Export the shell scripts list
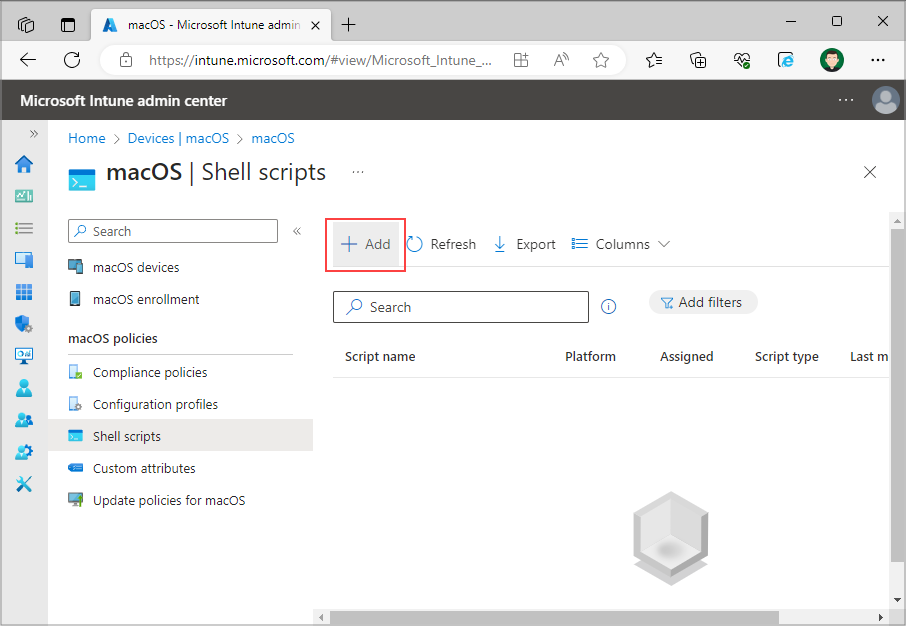 click(x=525, y=244)
